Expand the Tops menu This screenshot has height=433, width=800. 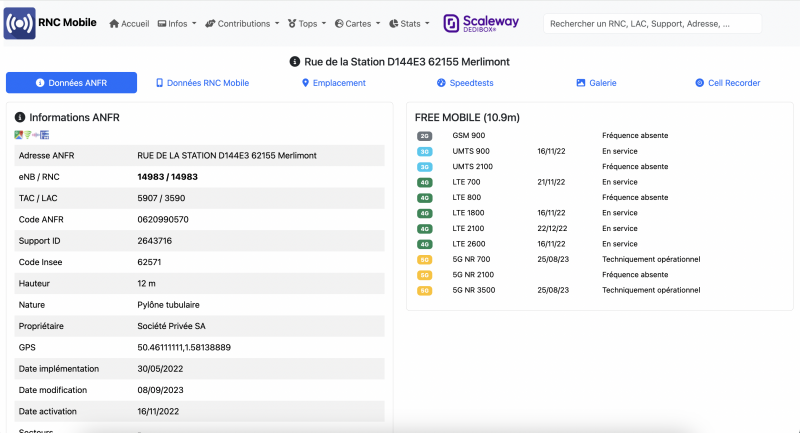[307, 23]
